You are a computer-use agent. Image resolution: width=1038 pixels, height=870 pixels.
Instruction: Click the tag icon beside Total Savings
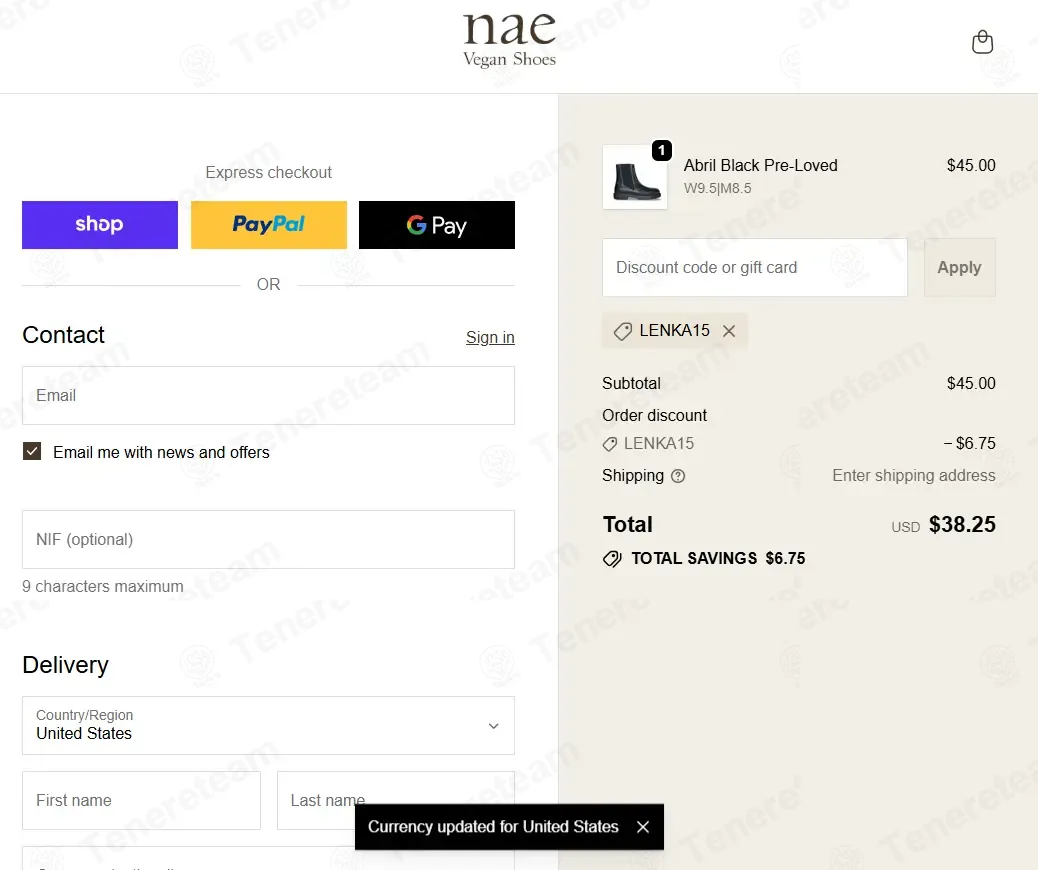(612, 559)
